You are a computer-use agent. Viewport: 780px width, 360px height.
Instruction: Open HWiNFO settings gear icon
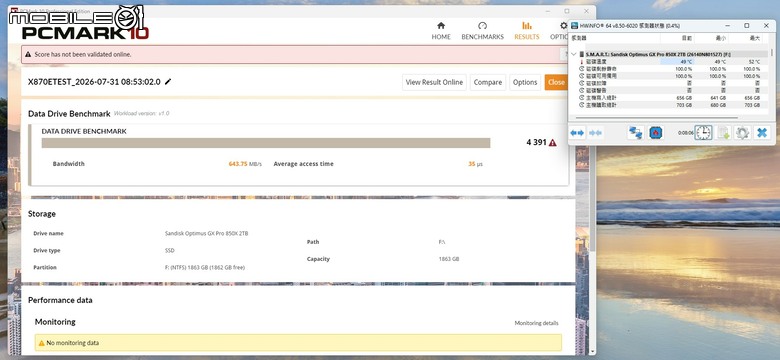pos(742,133)
